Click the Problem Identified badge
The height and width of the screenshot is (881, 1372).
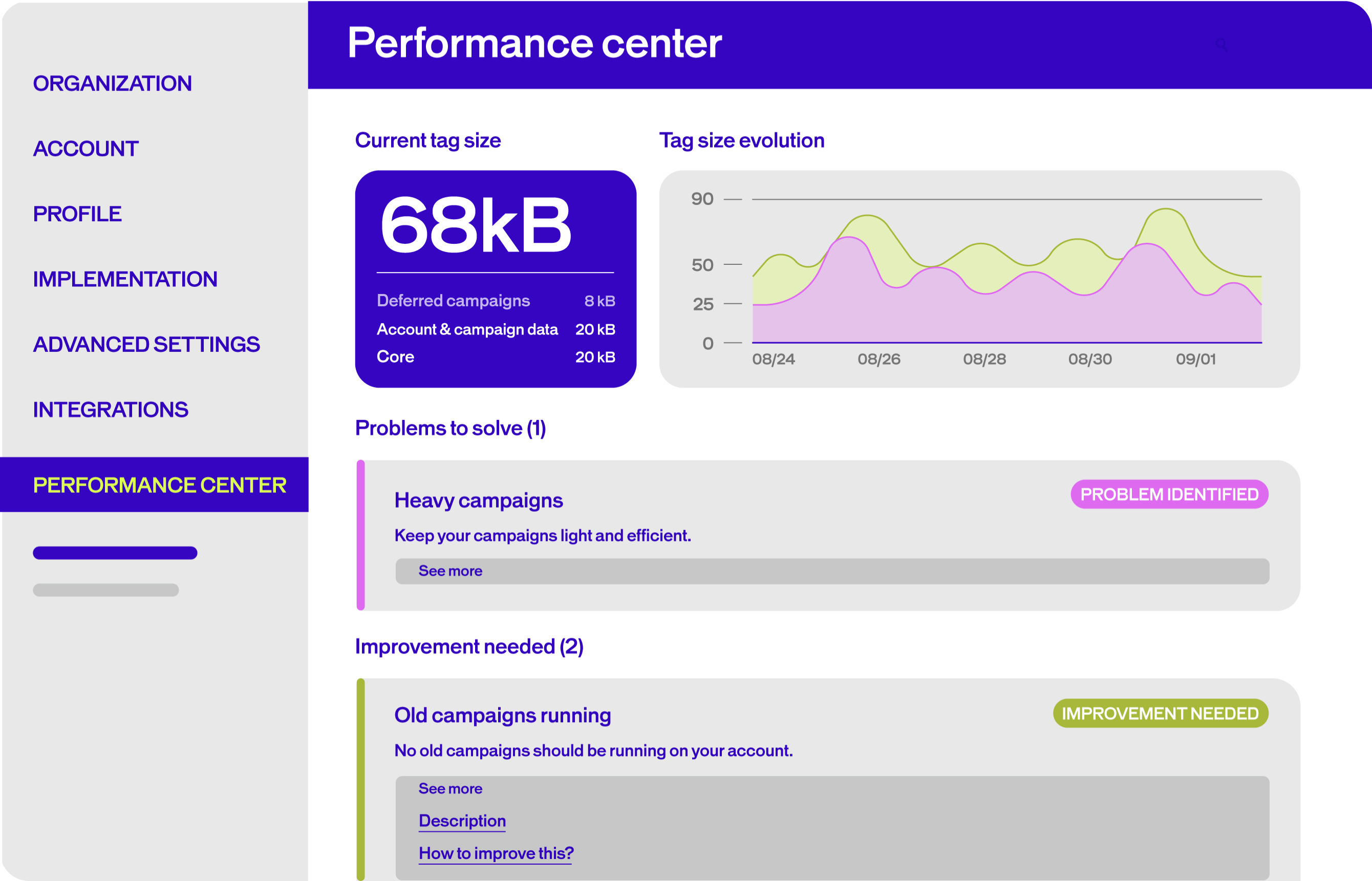(x=1169, y=494)
